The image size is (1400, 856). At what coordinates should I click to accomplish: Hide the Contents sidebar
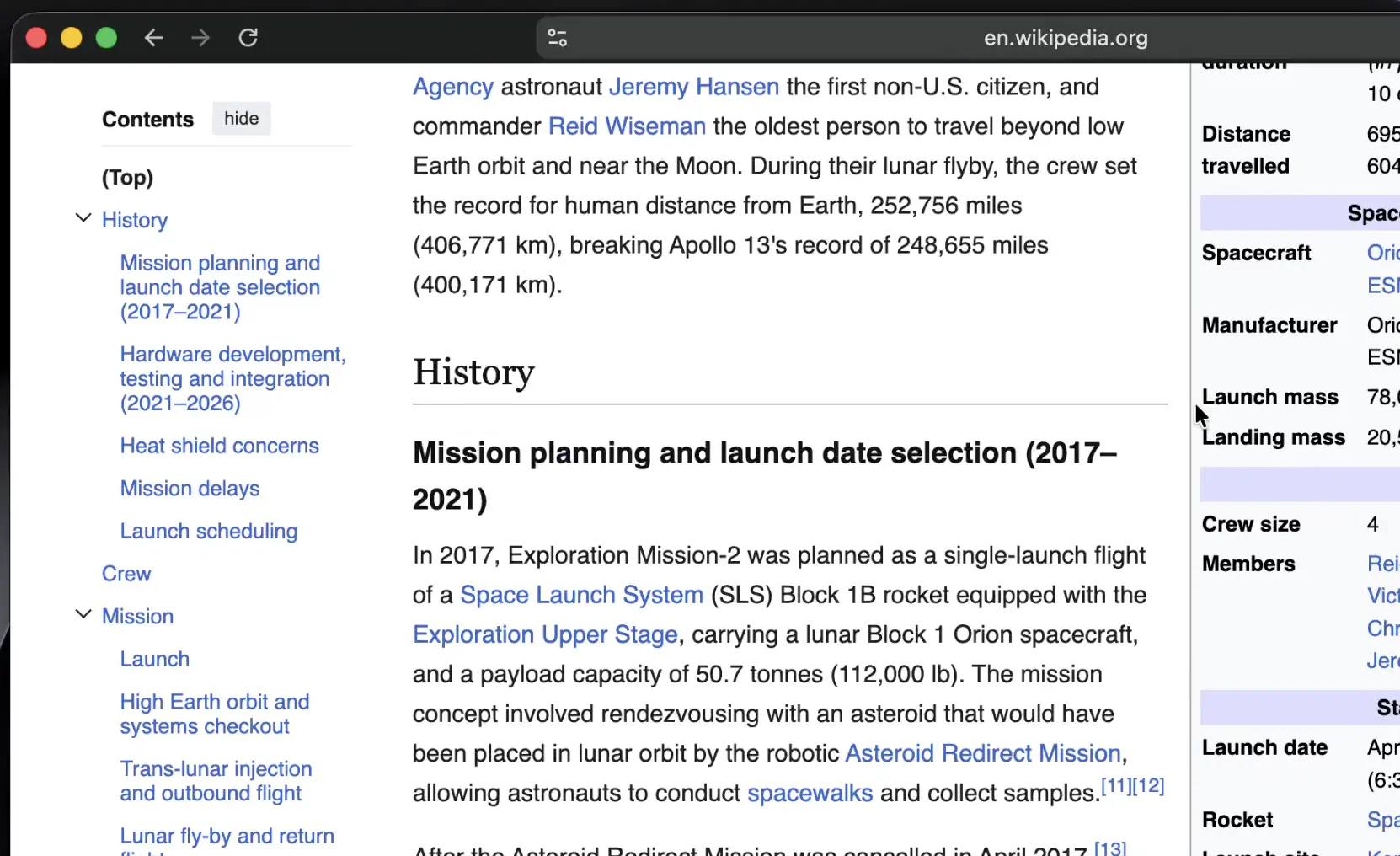[241, 118]
